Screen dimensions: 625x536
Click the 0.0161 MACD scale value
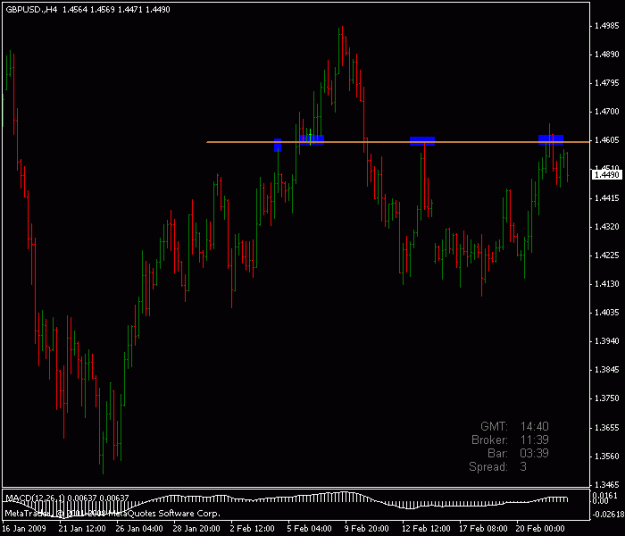pyautogui.click(x=607, y=496)
